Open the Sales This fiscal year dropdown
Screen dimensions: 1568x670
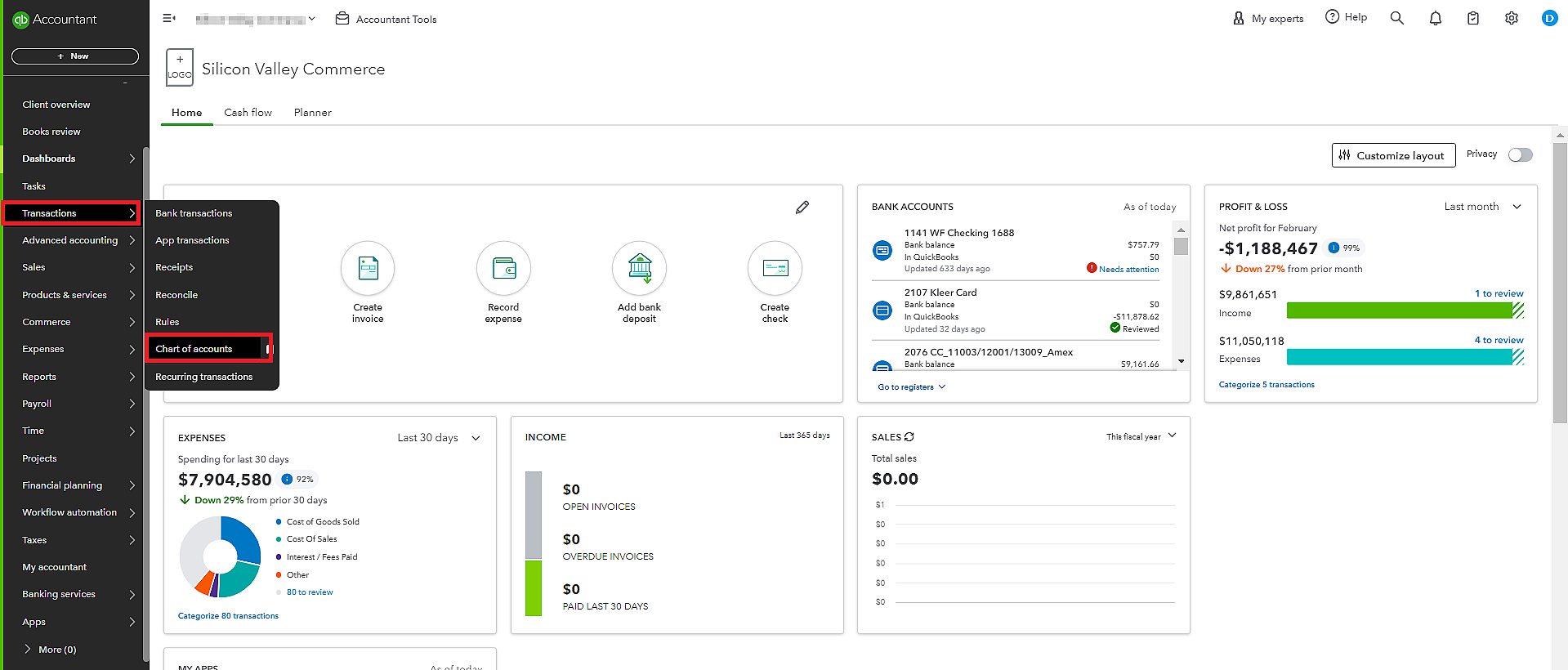click(x=1141, y=436)
